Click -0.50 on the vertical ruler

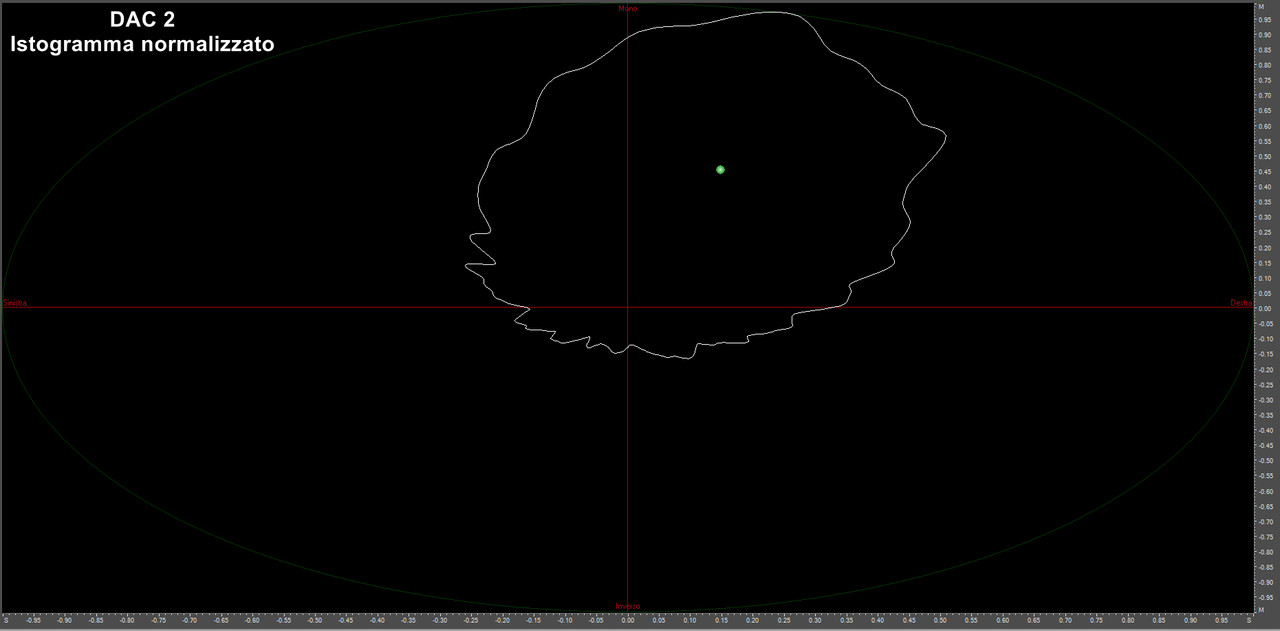[x=1265, y=461]
